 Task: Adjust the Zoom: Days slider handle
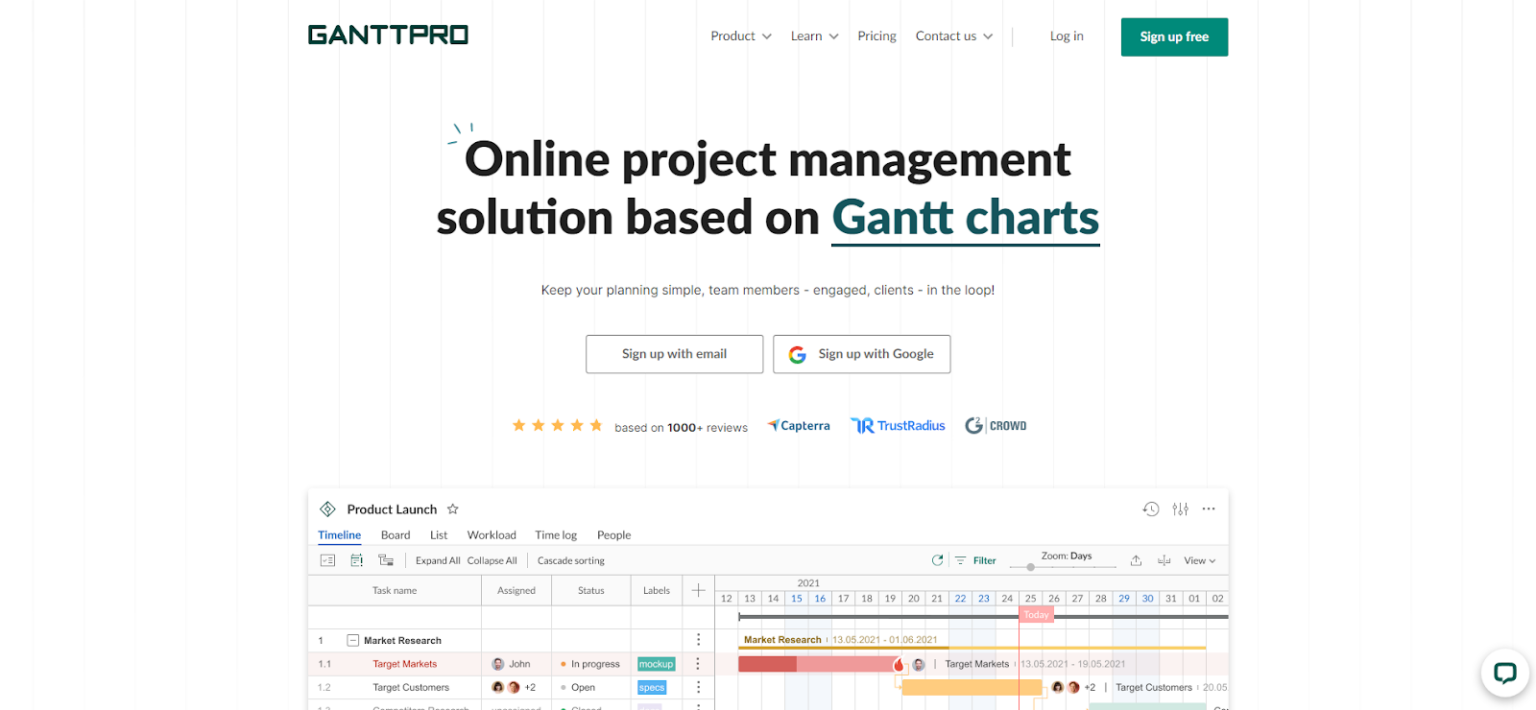(x=1031, y=567)
